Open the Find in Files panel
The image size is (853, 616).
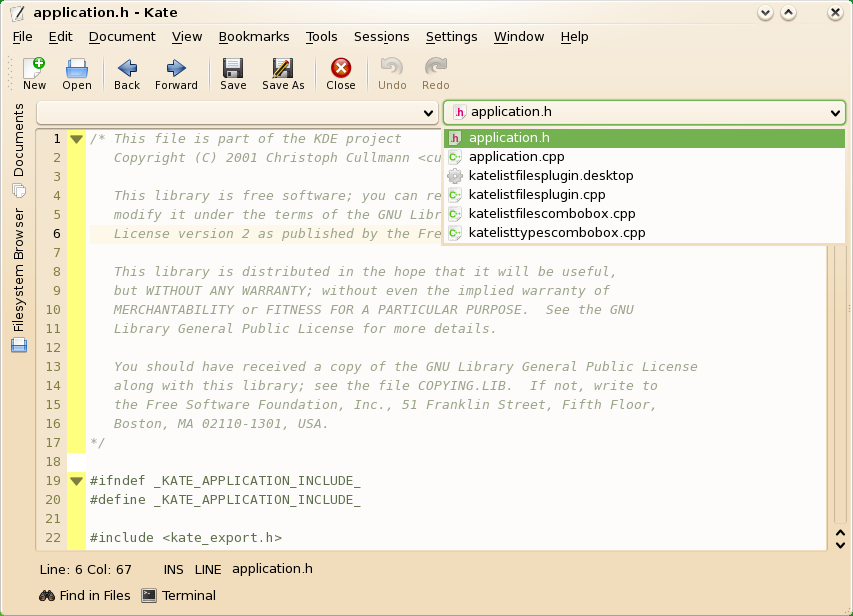pyautogui.click(x=85, y=595)
